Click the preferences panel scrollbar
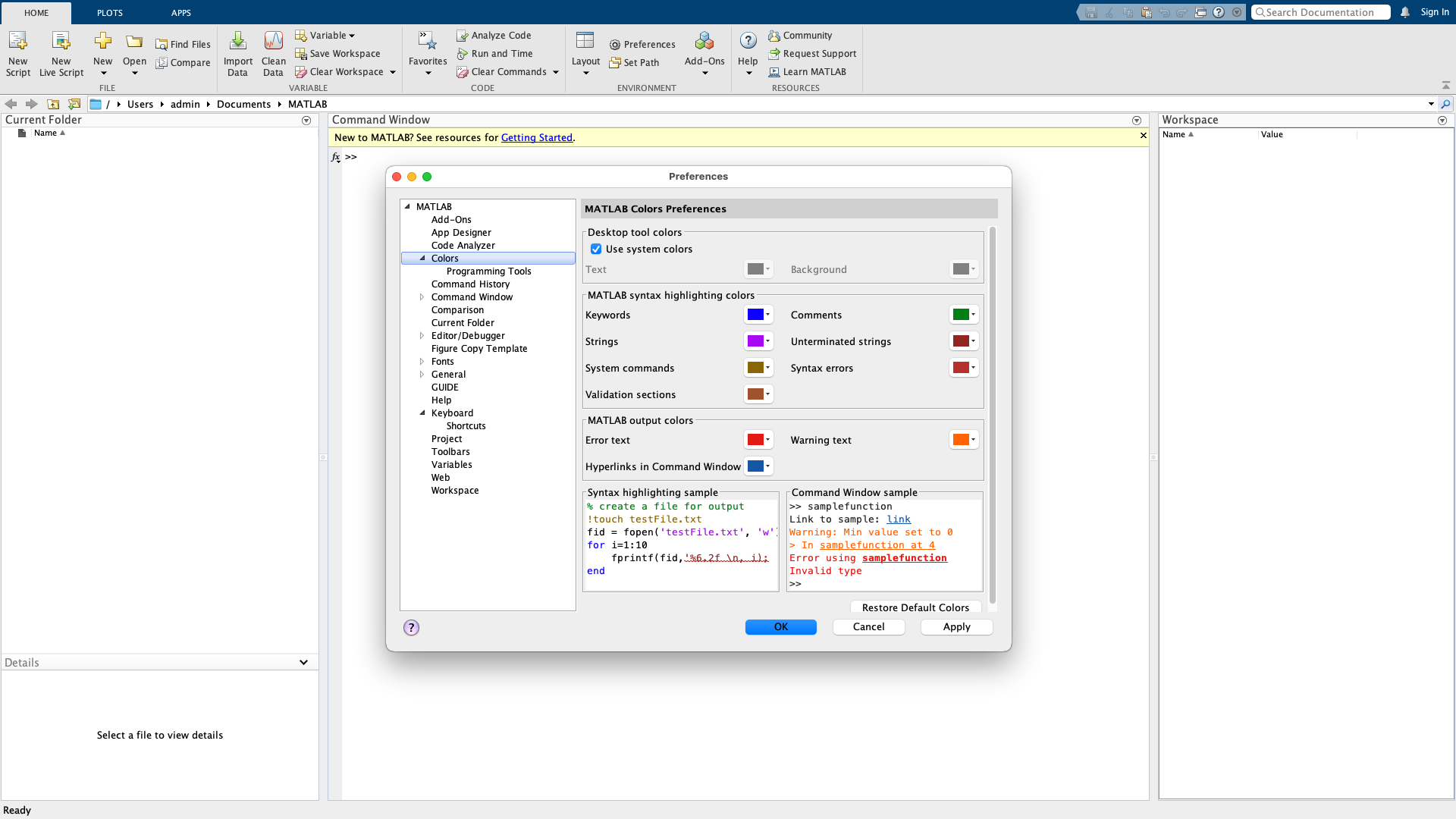The image size is (1456, 819). click(992, 416)
